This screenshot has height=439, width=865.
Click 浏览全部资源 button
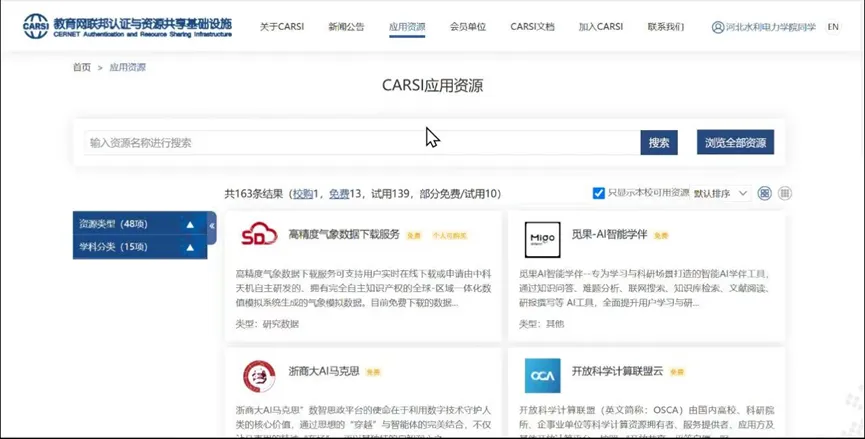click(x=735, y=142)
